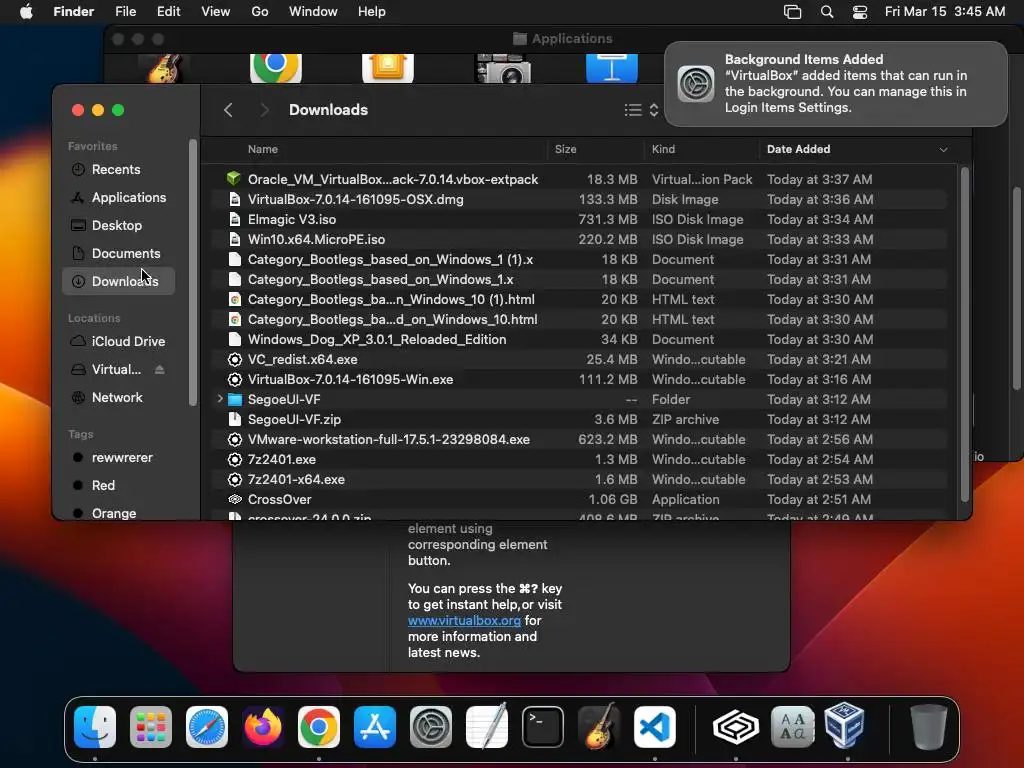Select VC_redist.x64.exe file
The height and width of the screenshot is (768, 1024).
click(x=580, y=359)
